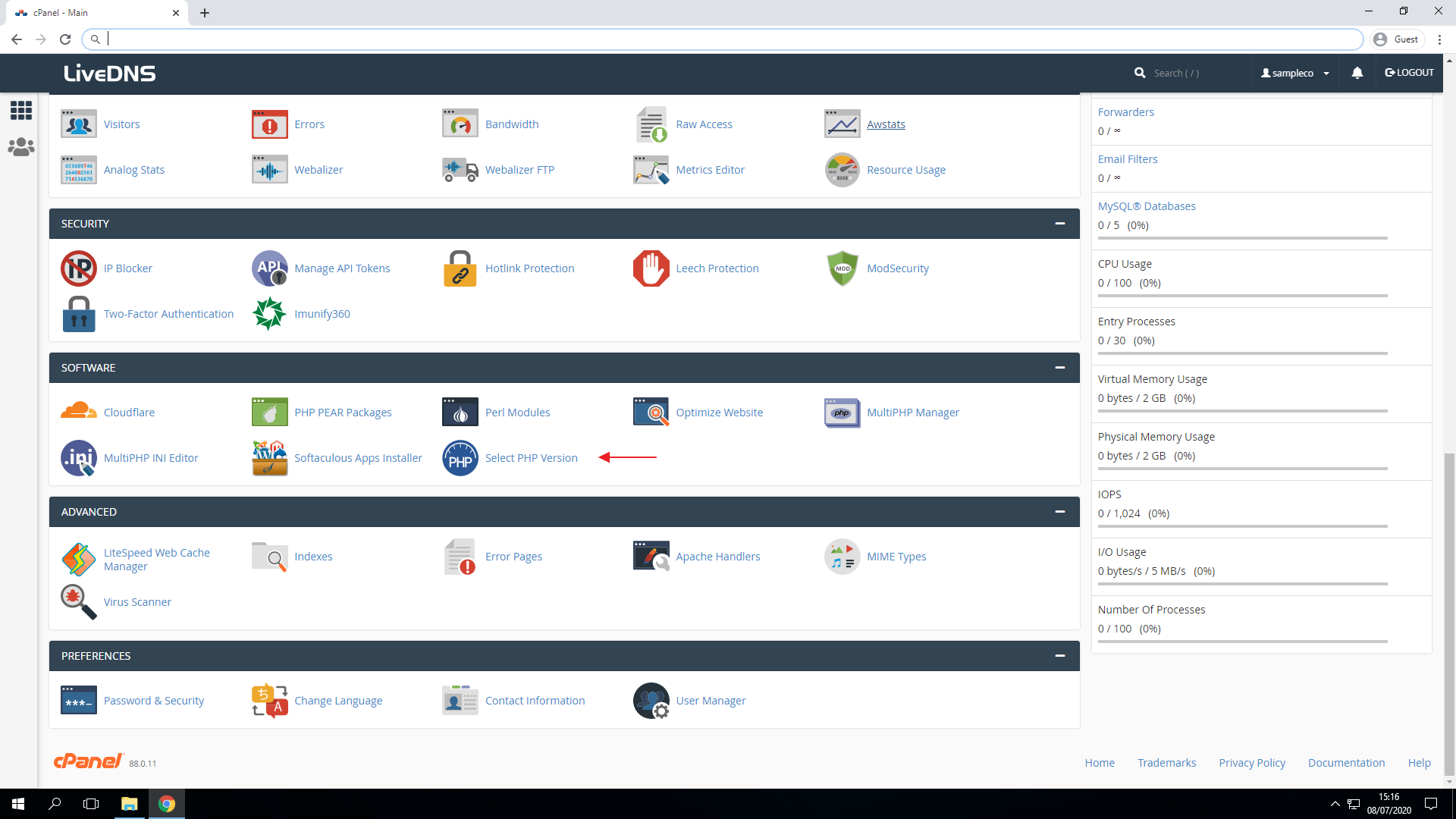Click the Apache Handlers icon
Image resolution: width=1456 pixels, height=819 pixels.
point(651,557)
